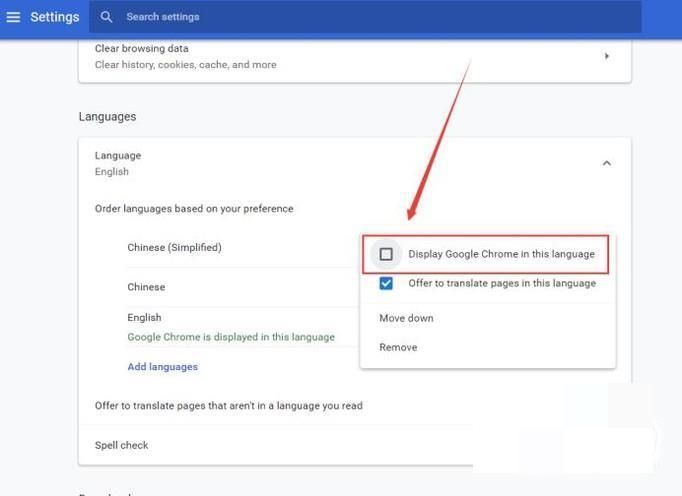Click the search magnifier icon

pos(106,17)
